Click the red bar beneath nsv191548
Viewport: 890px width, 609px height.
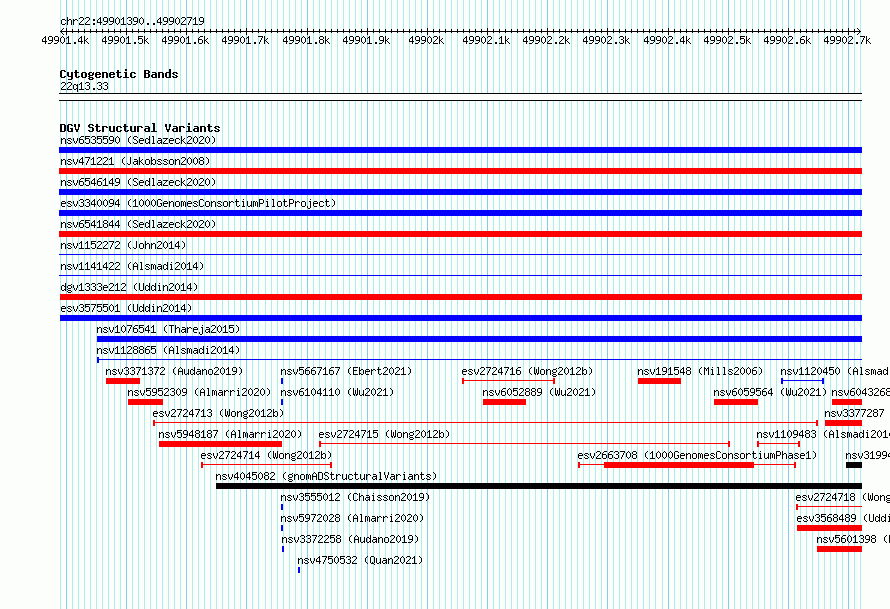659,381
